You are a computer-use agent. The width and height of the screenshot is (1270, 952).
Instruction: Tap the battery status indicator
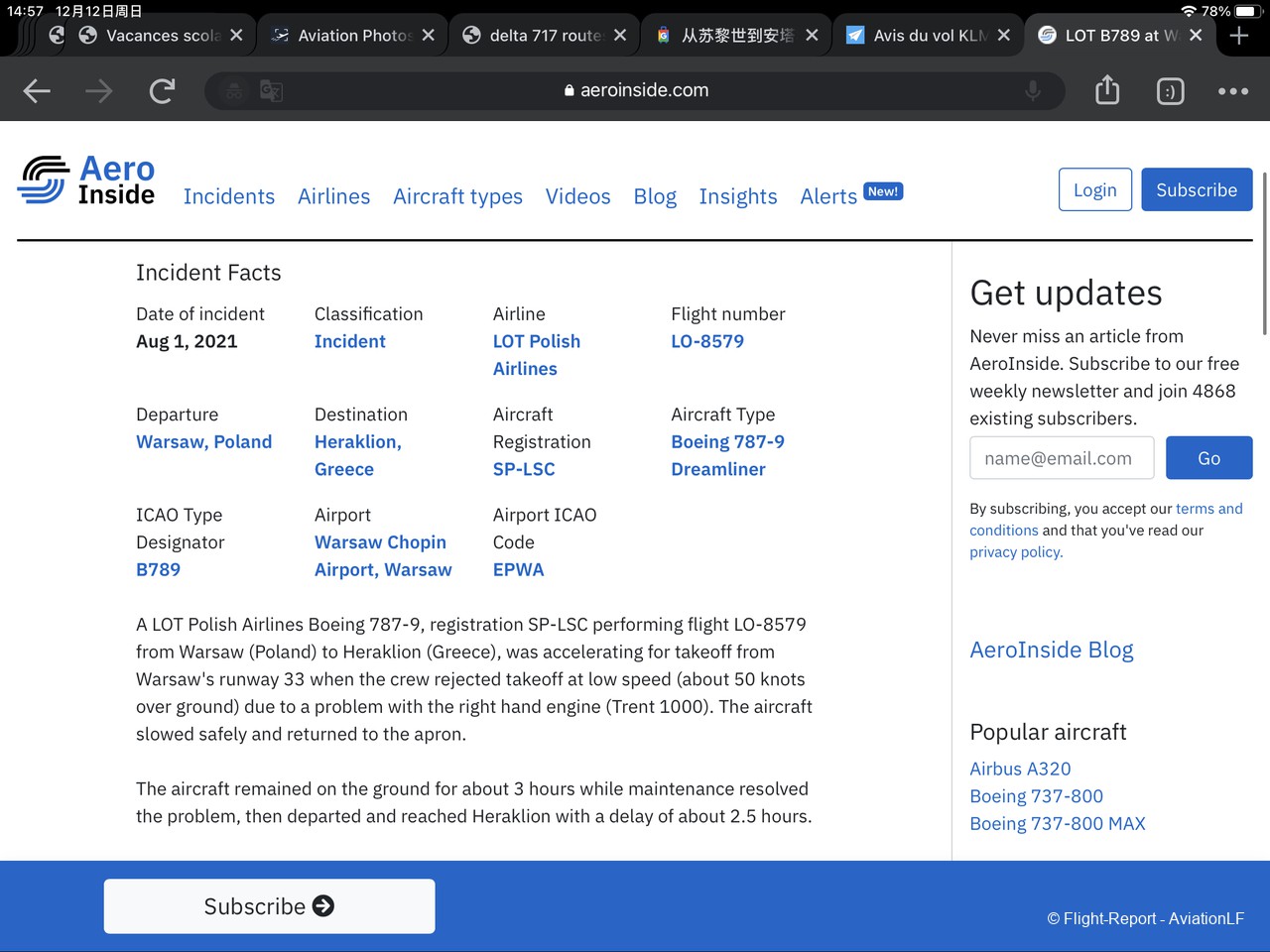point(1246,11)
